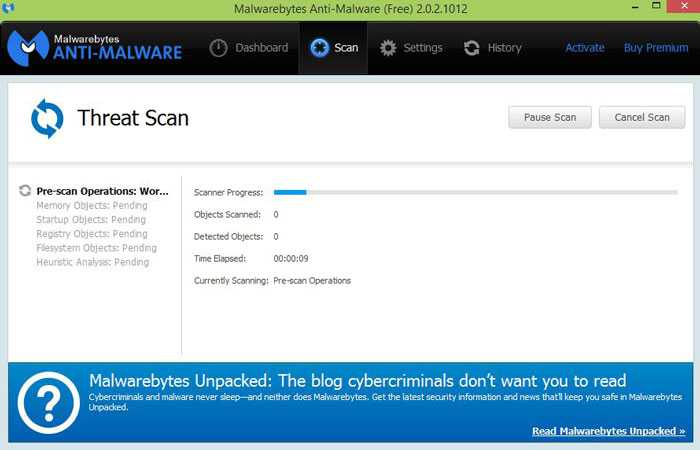The height and width of the screenshot is (450, 700).
Task: Click the title bar Malwarebytes app icon
Action: point(8,8)
